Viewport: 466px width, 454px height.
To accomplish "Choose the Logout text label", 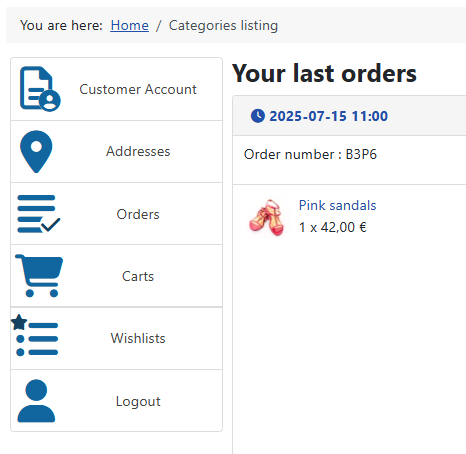I will 138,401.
